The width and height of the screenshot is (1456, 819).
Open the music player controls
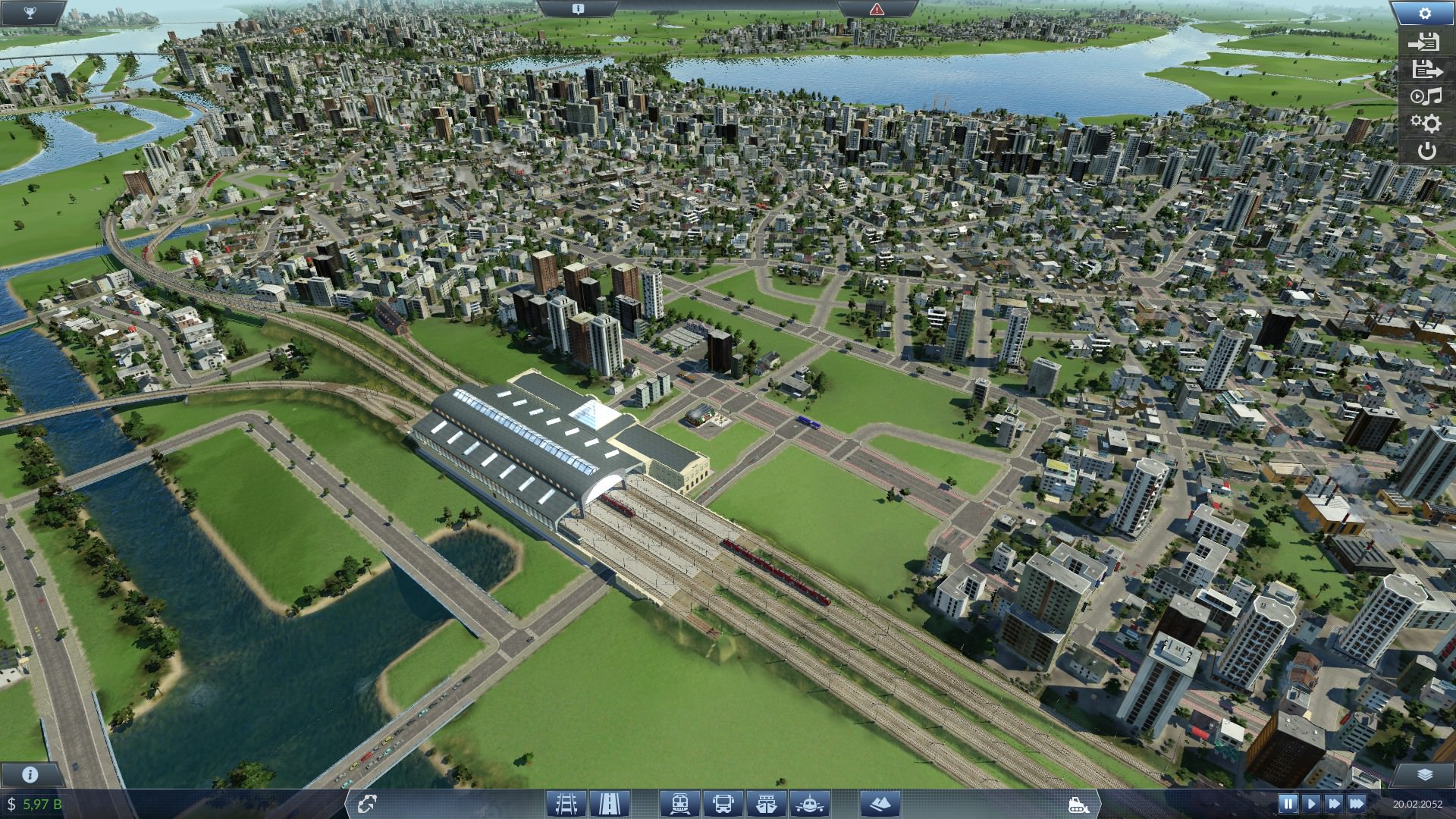coord(1426,96)
